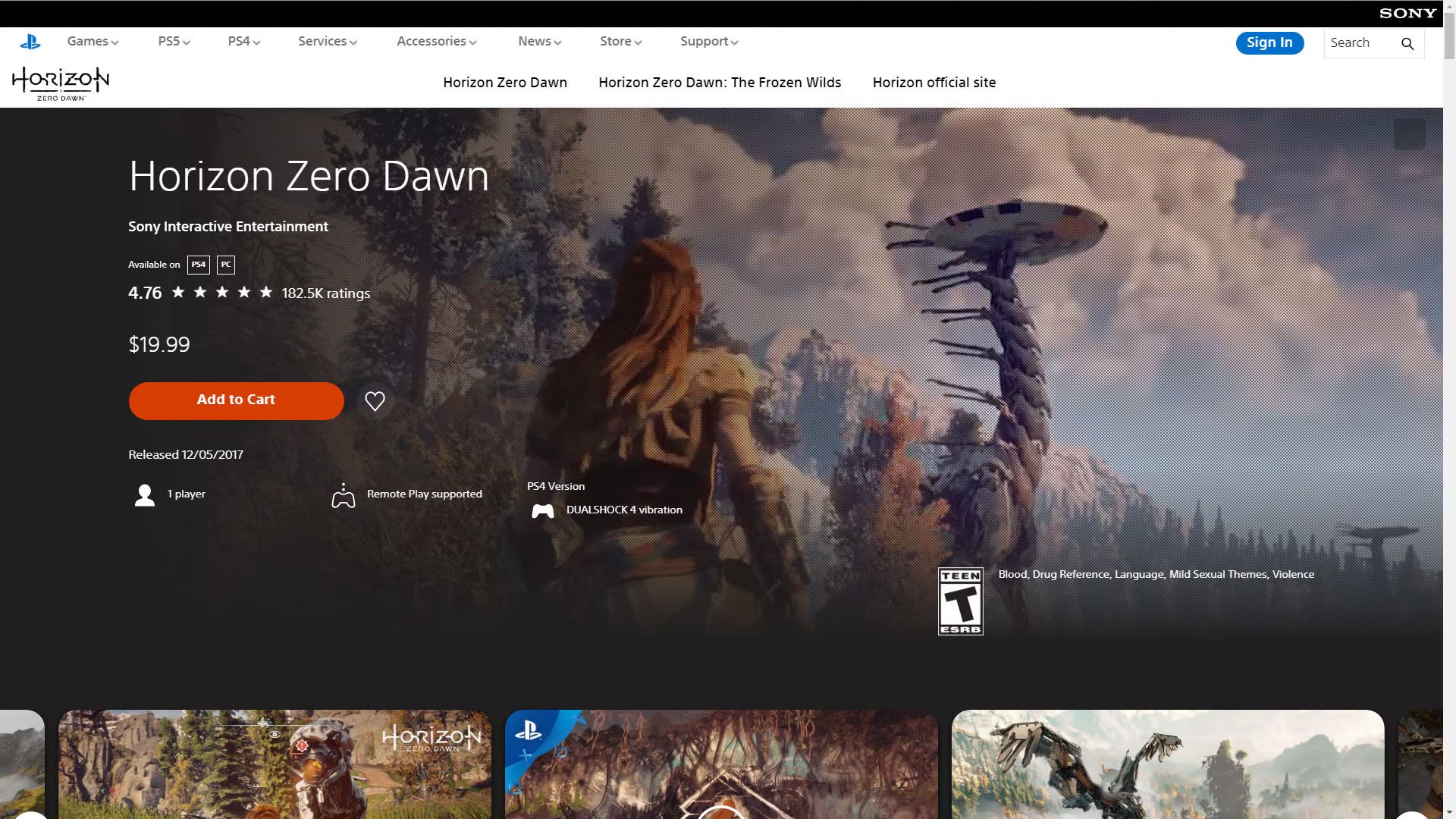The image size is (1456, 819).
Task: Click the DUALSHOCK 4 controller icon
Action: [x=542, y=511]
